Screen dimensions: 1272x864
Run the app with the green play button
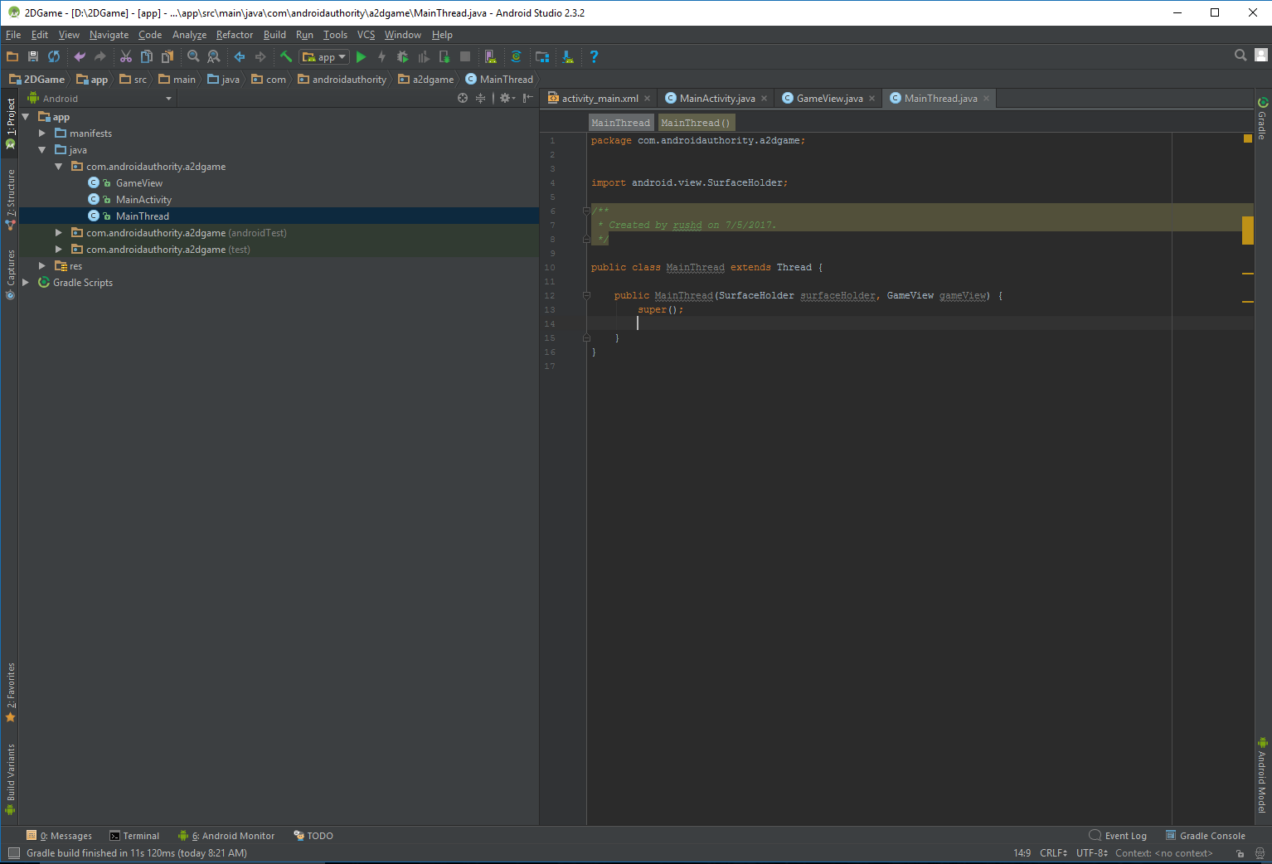pyautogui.click(x=361, y=57)
